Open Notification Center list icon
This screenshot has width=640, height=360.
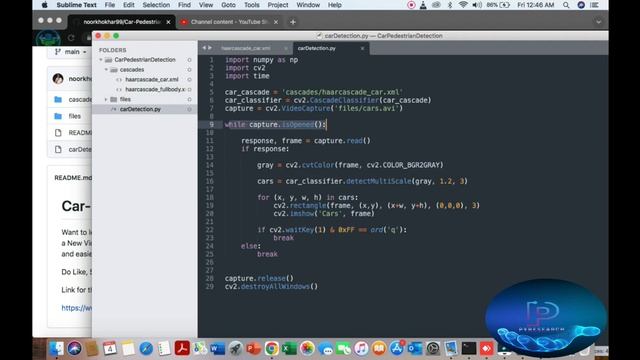pyautogui.click(x=595, y=5)
